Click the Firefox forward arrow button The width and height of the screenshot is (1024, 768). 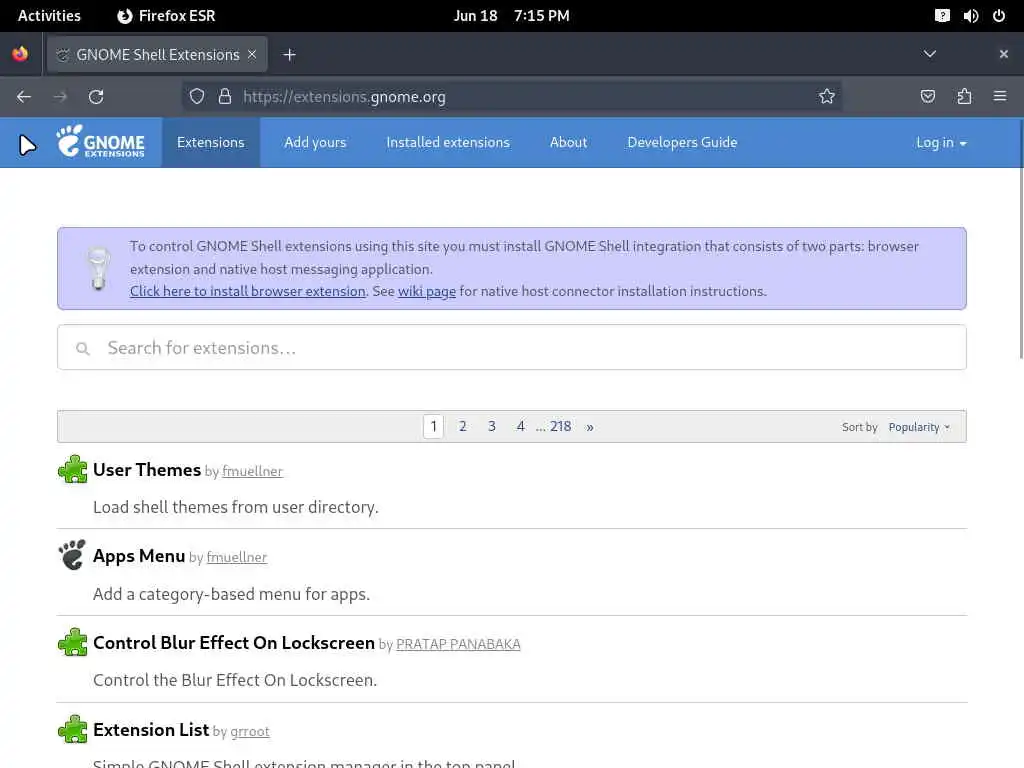click(60, 97)
